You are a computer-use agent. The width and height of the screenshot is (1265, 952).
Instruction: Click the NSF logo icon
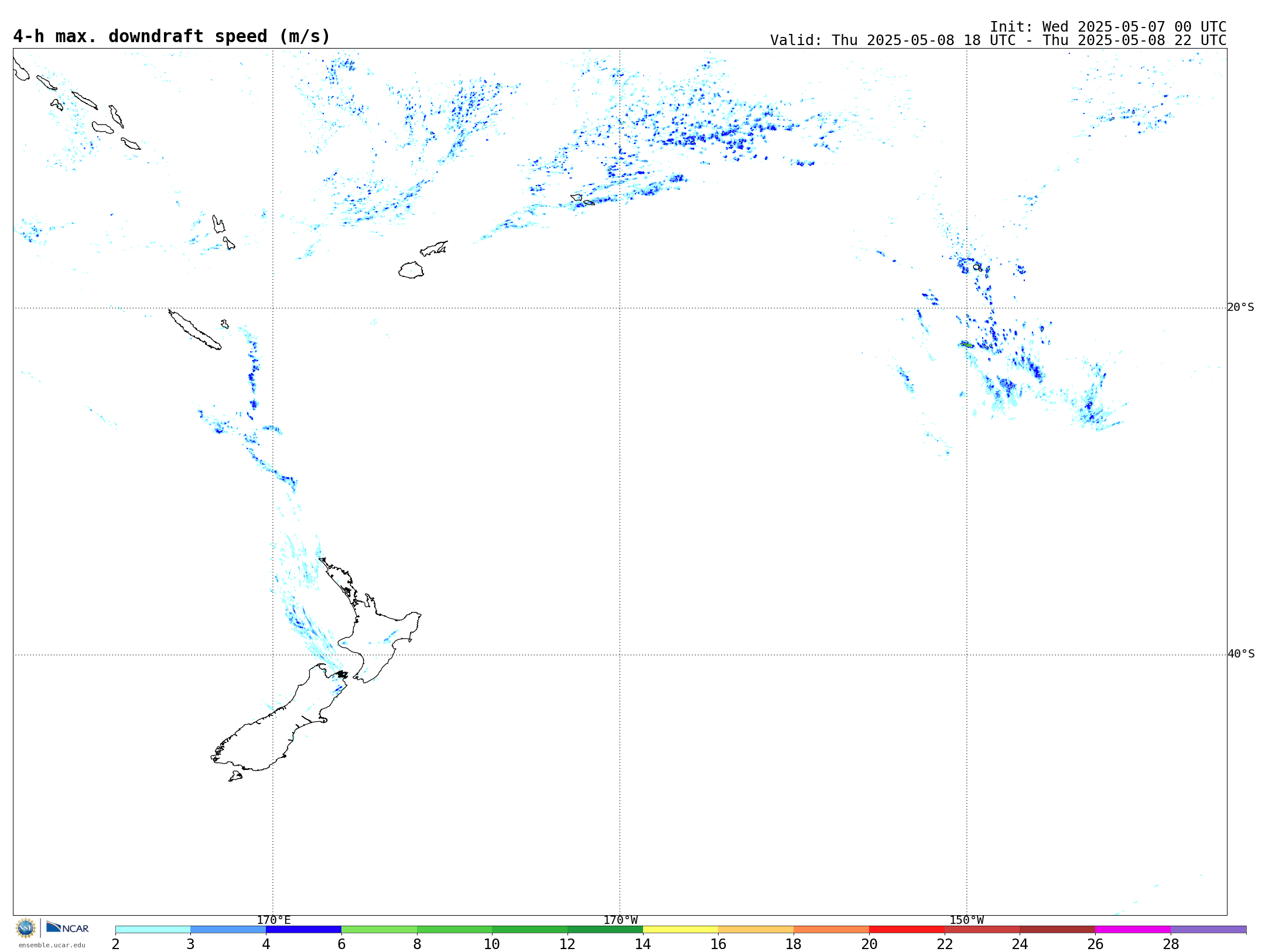[x=26, y=928]
